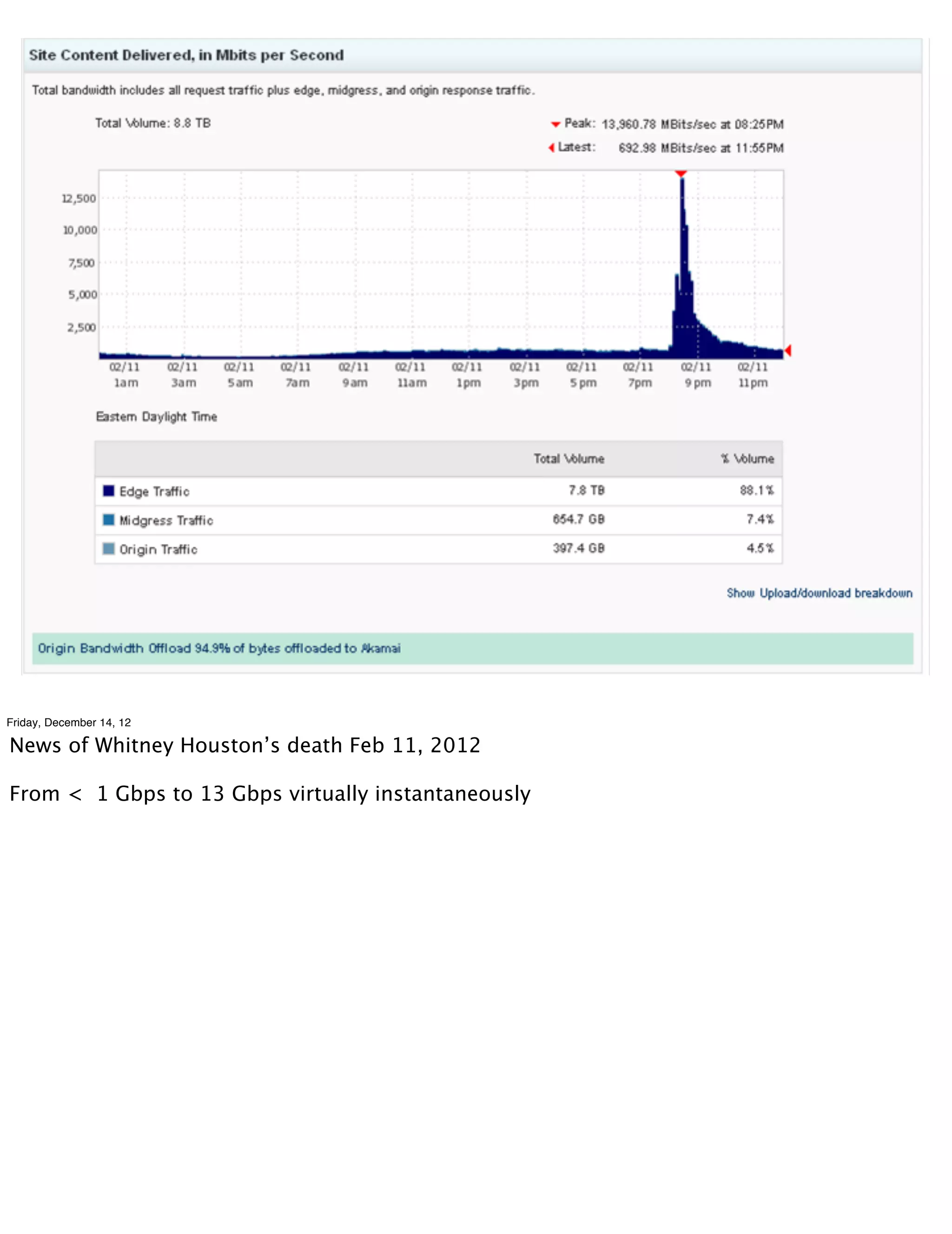Click the 02/11 1am x-axis label

click(x=125, y=375)
